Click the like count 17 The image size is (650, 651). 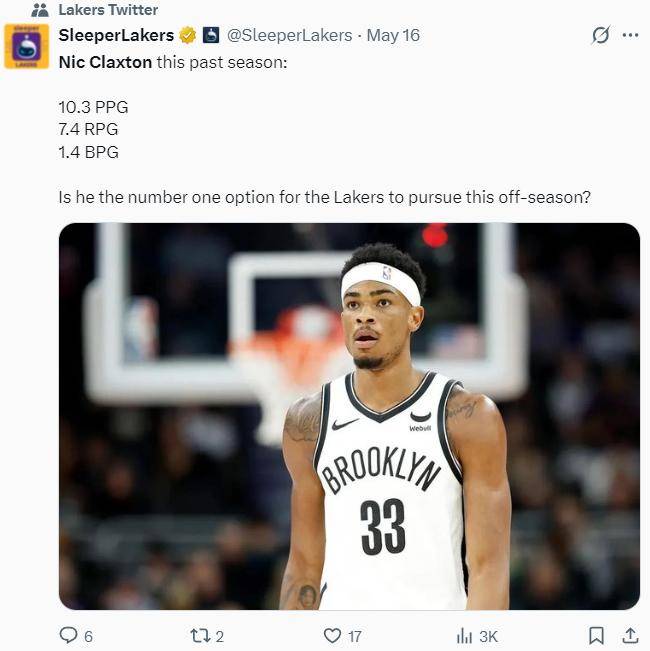click(354, 636)
